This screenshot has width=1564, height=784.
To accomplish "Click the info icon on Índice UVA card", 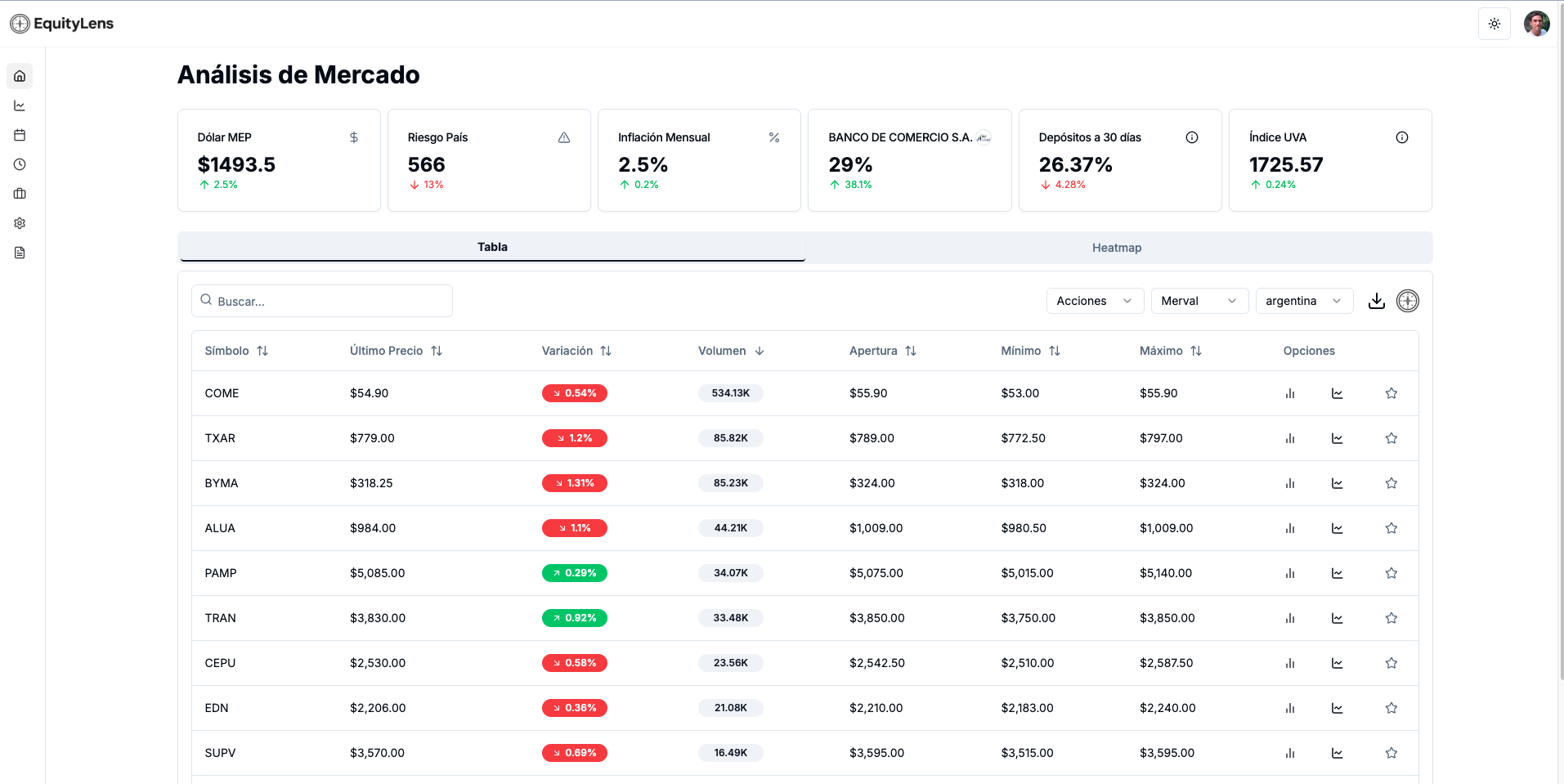I will [x=1402, y=137].
